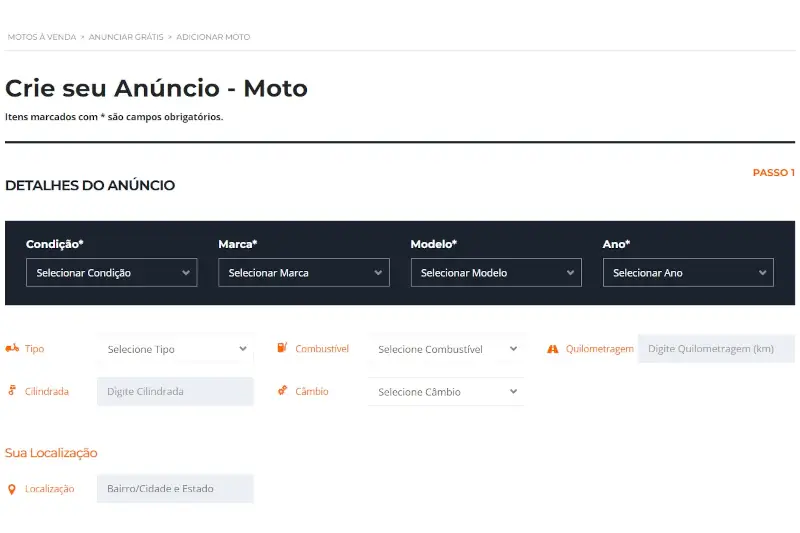Click the map pin icon beside Localização
This screenshot has height=533, width=800.
coord(12,489)
